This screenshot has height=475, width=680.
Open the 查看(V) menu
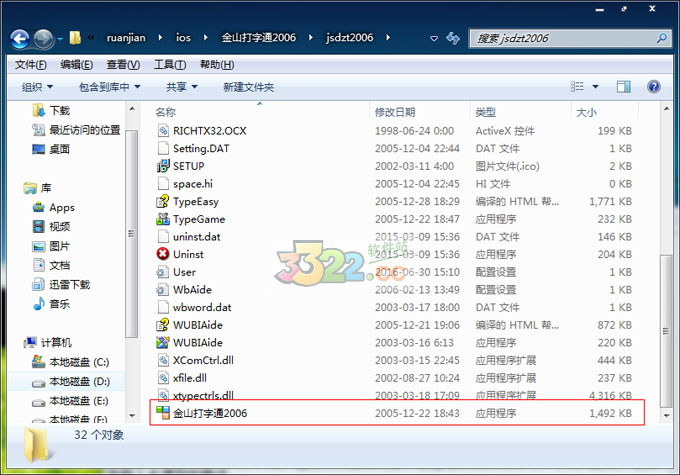tap(123, 65)
